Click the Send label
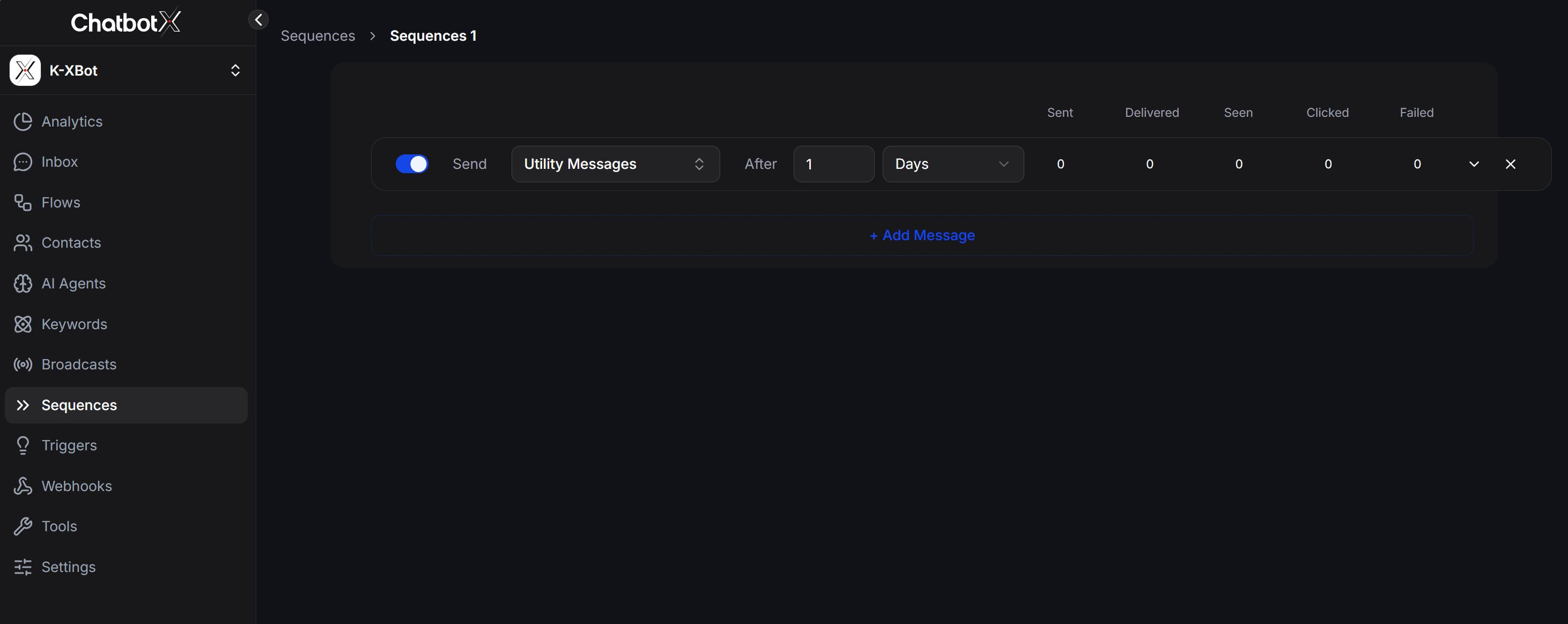Image resolution: width=1568 pixels, height=624 pixels. (x=469, y=164)
